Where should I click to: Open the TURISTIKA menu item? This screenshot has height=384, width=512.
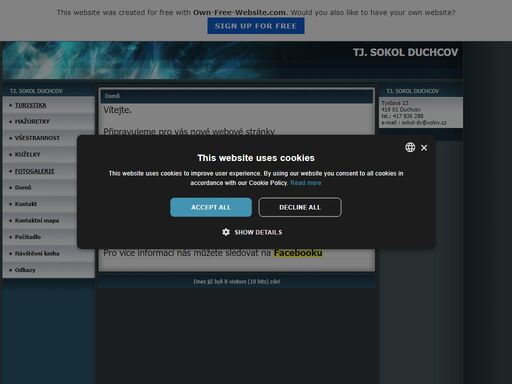coord(30,105)
